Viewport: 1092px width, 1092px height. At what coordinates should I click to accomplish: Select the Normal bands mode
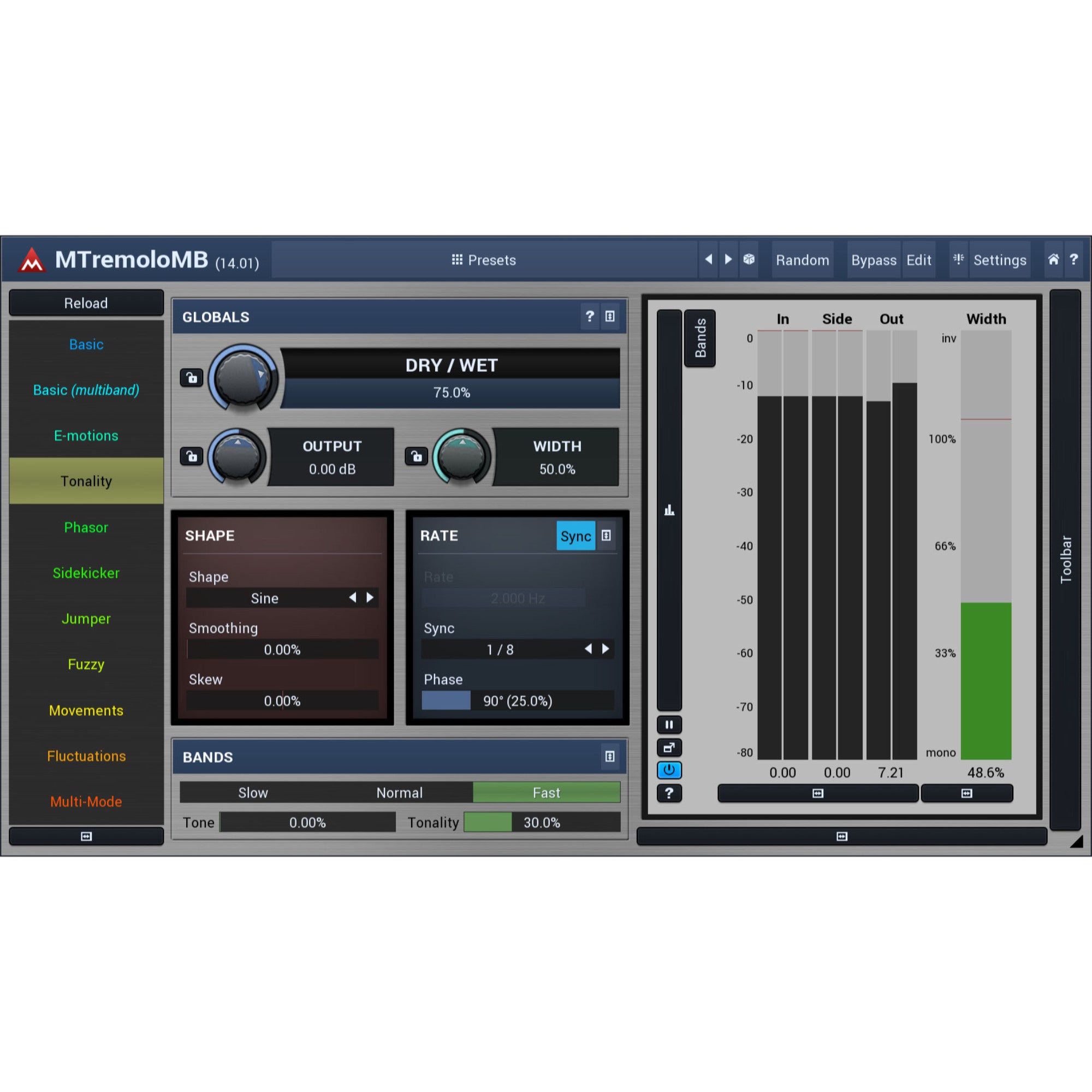pos(400,792)
